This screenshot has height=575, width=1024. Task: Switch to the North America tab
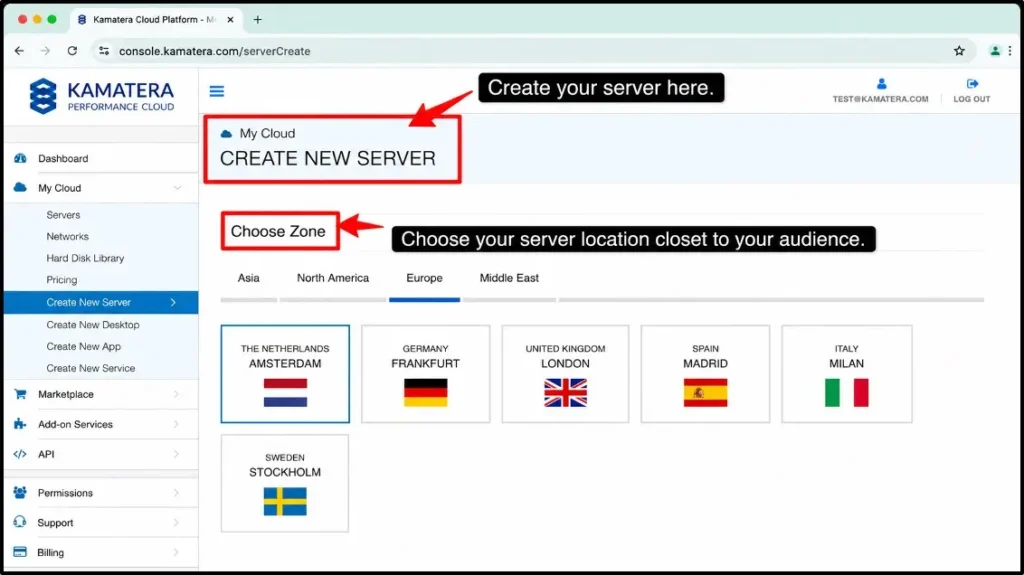333,278
